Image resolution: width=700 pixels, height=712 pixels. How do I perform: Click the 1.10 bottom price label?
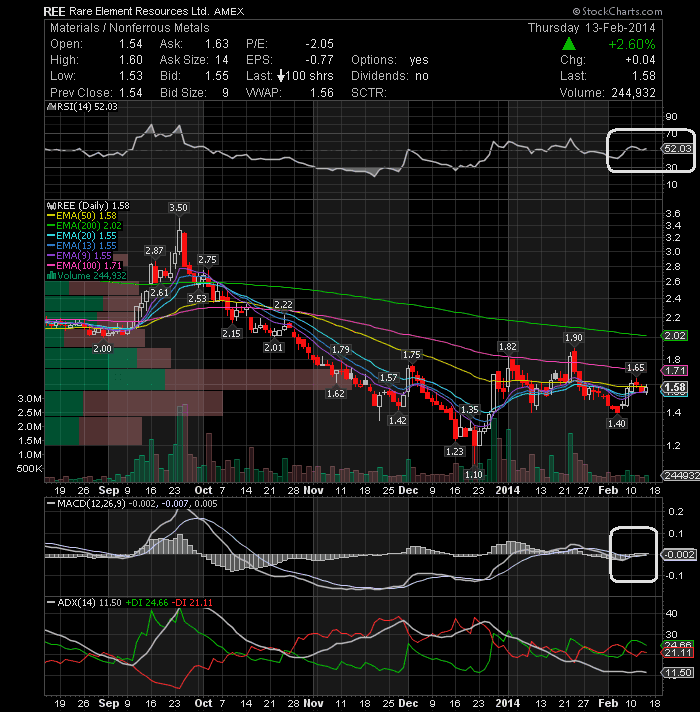473,475
